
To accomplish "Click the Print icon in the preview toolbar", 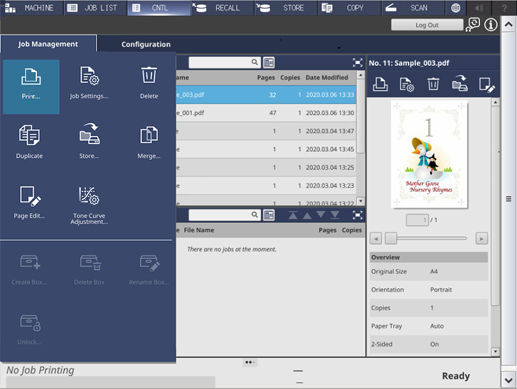I will [x=380, y=84].
